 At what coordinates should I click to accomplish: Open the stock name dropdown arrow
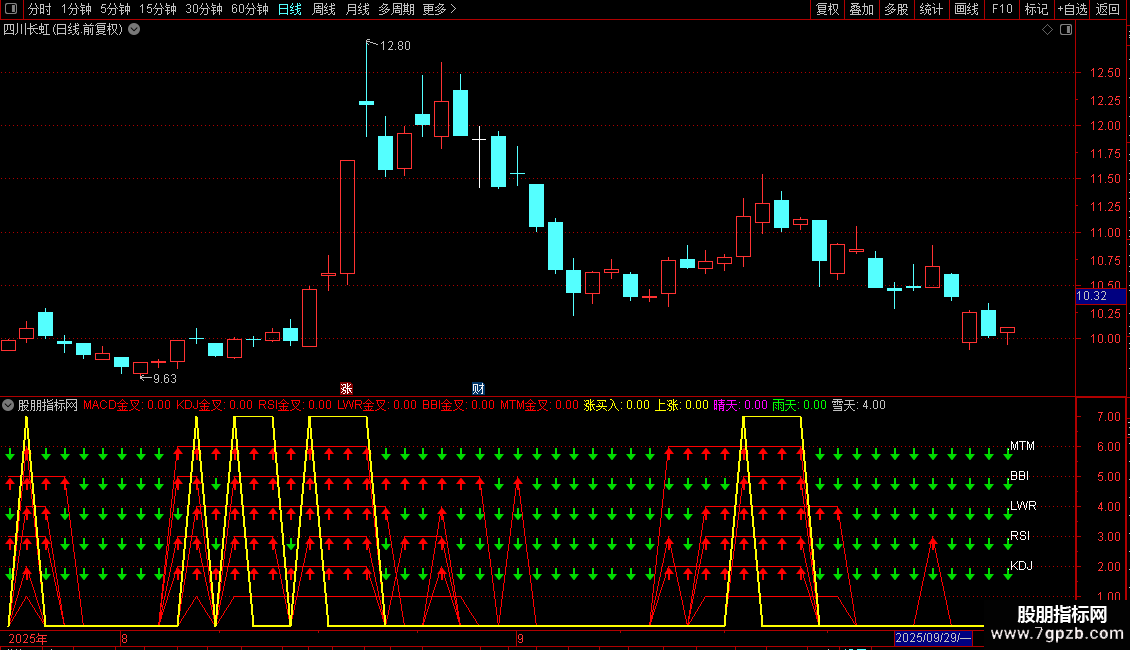coord(134,30)
